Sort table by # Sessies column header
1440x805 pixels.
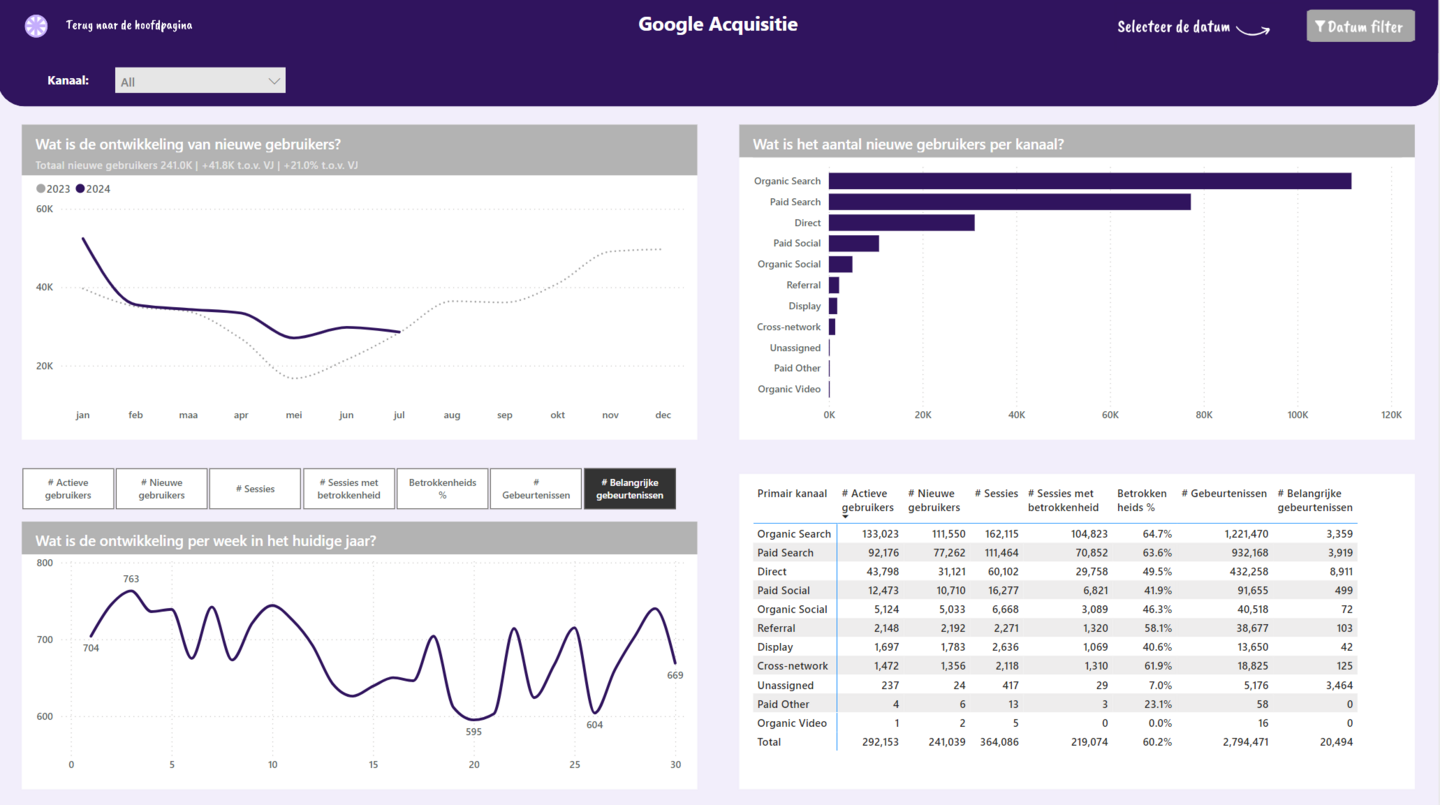click(x=996, y=493)
